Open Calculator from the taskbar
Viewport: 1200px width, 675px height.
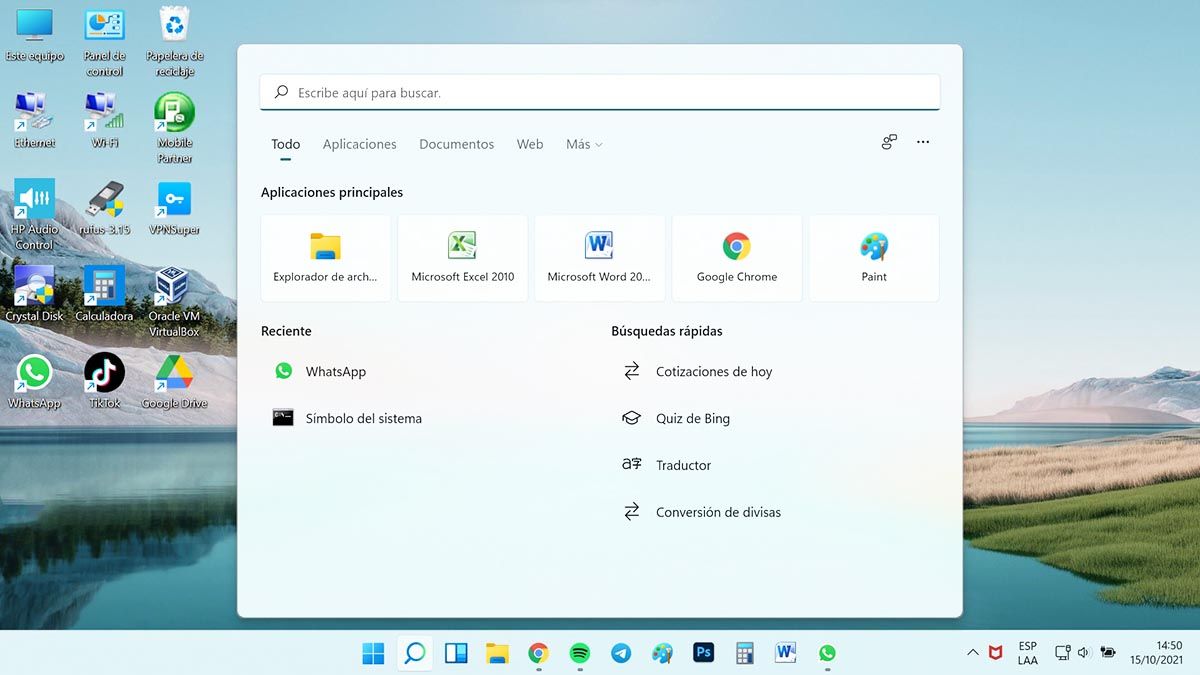(x=744, y=653)
